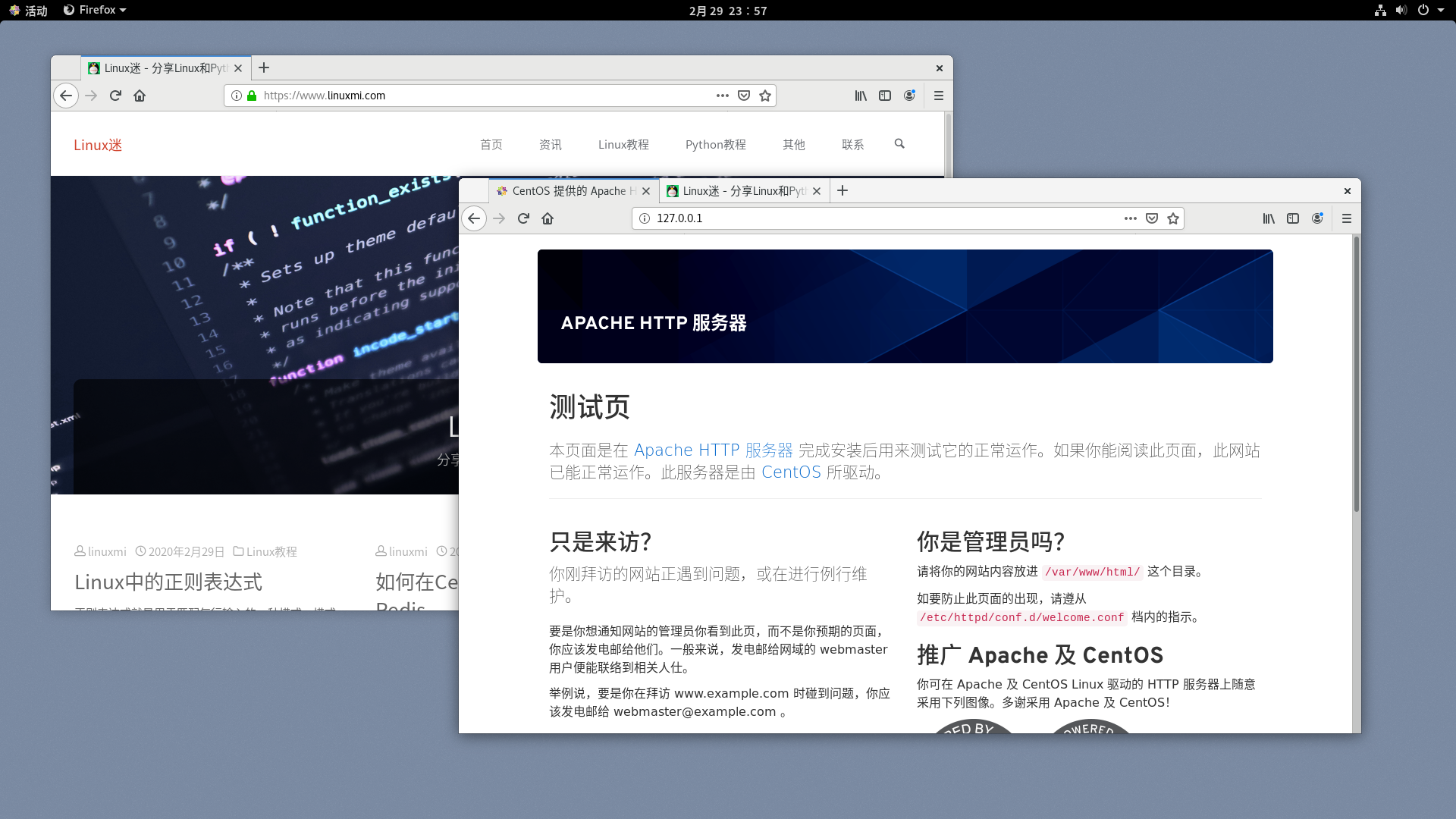Open Python教程 nav menu item
Screen dimensions: 1456x819
coord(716,145)
